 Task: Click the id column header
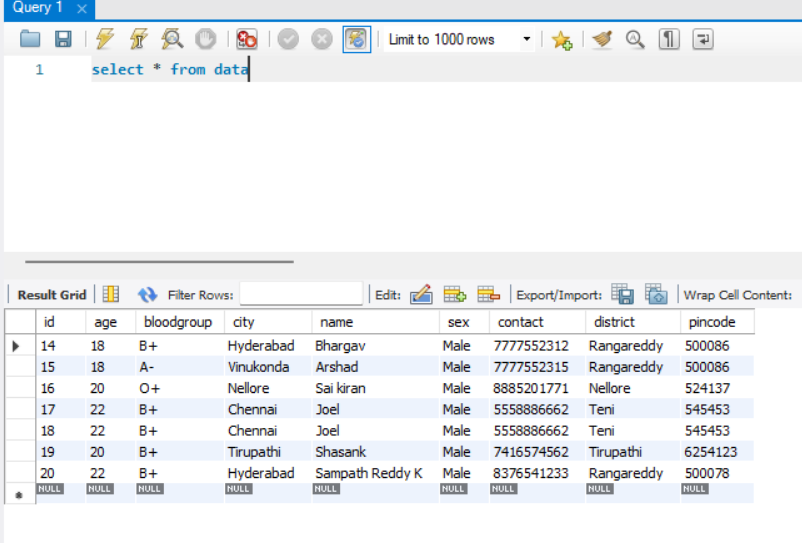pyautogui.click(x=61, y=322)
